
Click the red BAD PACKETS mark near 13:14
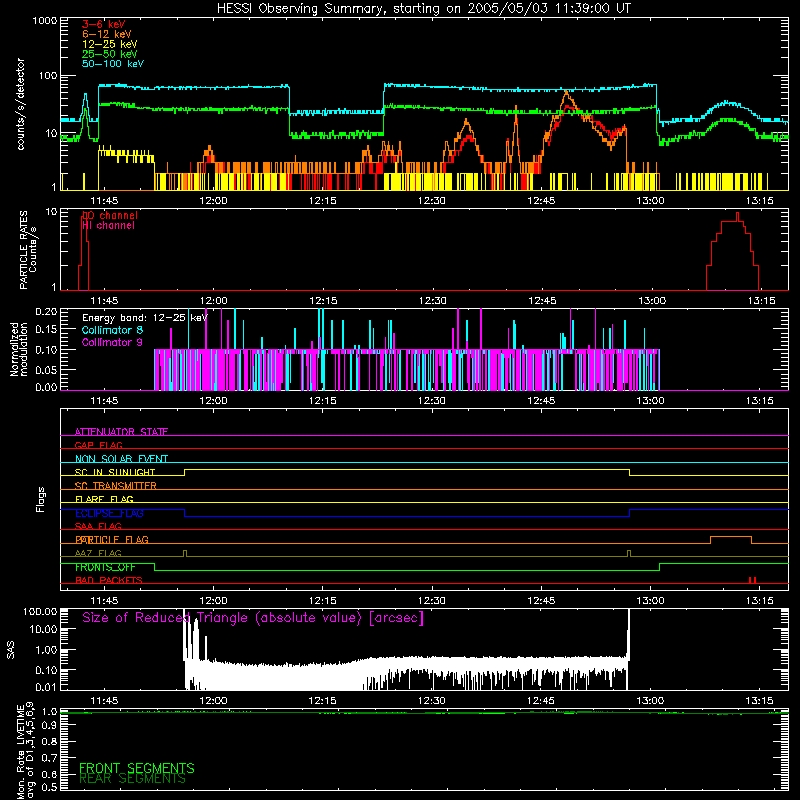click(752, 580)
